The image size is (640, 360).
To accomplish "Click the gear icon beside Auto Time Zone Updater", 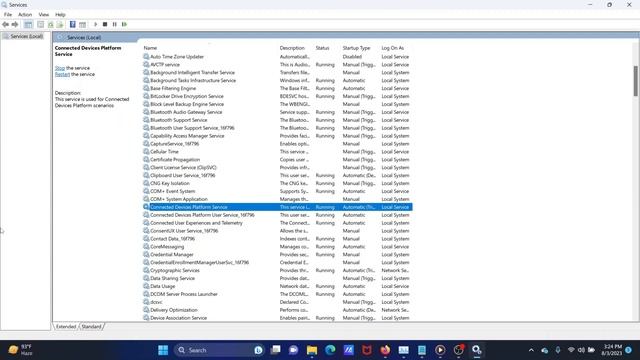I will click(x=146, y=57).
